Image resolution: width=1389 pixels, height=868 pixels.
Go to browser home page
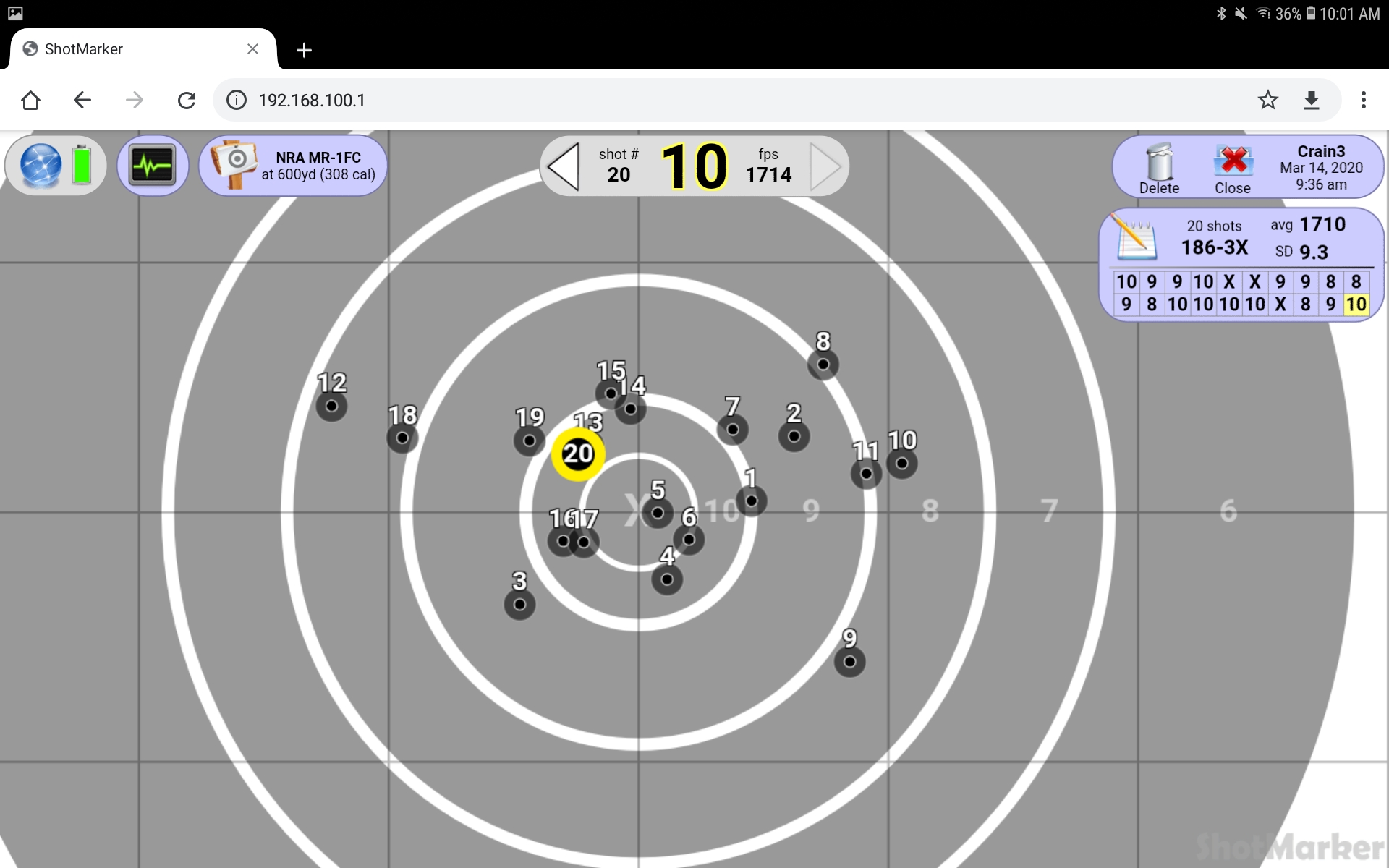[30, 100]
